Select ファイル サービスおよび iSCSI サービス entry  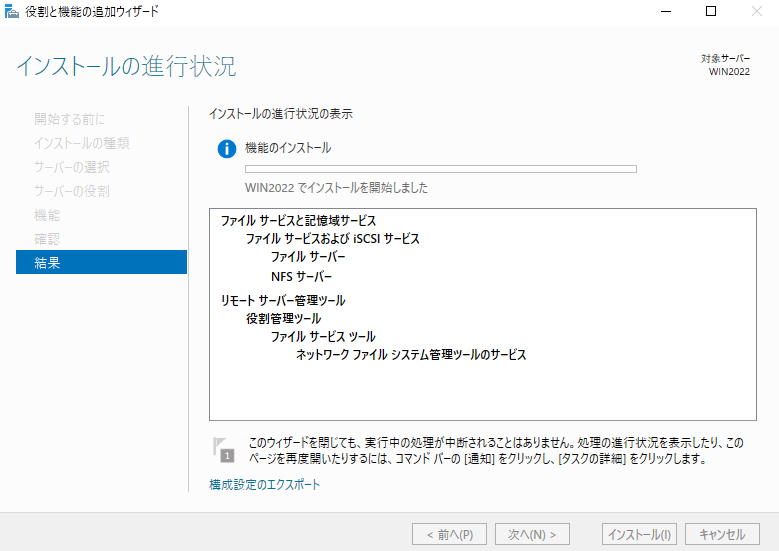coord(333,239)
